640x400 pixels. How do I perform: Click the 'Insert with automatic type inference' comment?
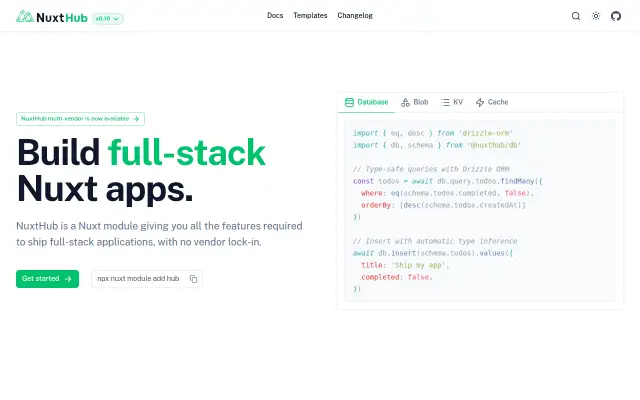[435, 241]
